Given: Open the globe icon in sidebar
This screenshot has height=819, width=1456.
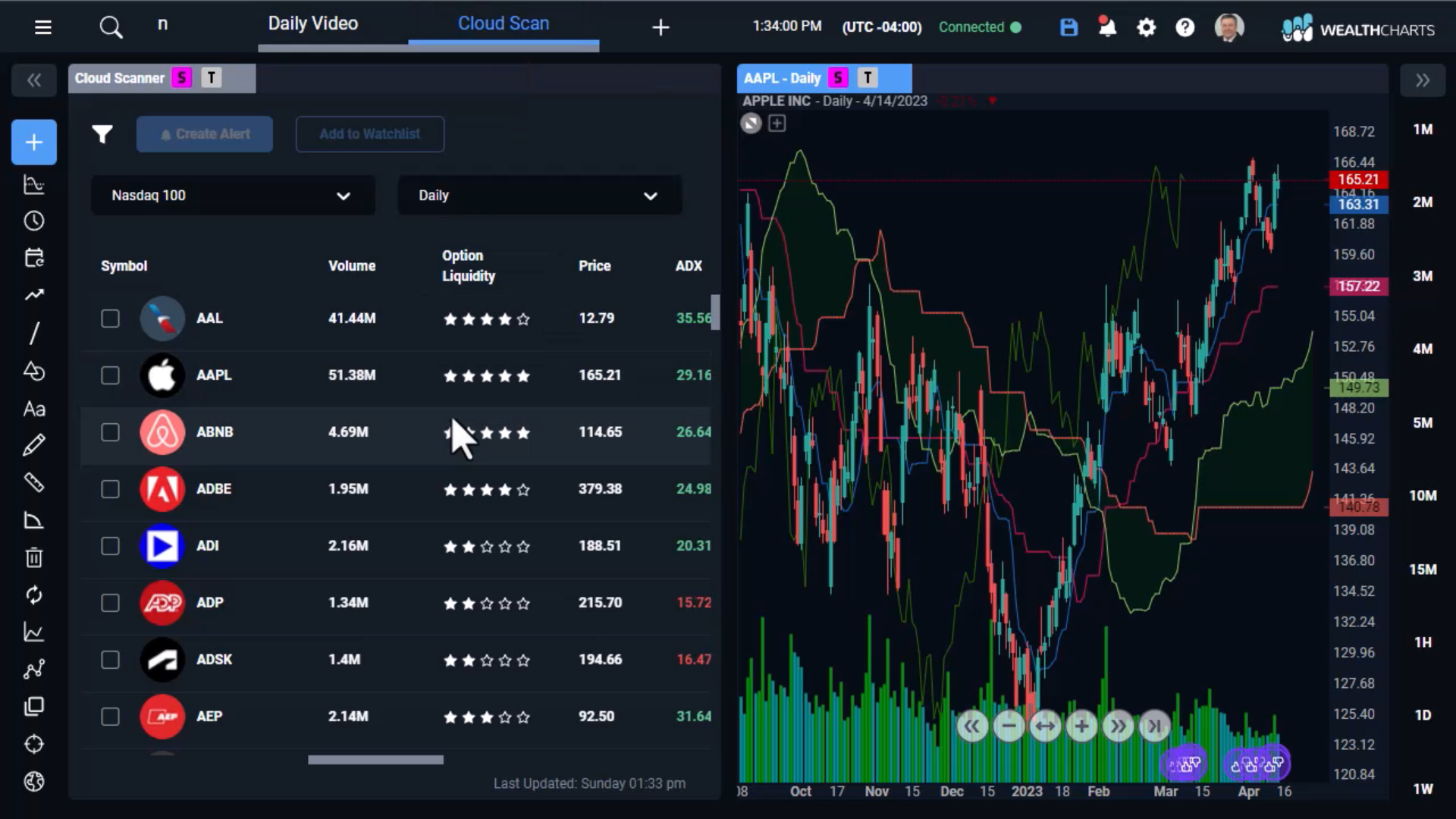Looking at the screenshot, I should point(34,781).
